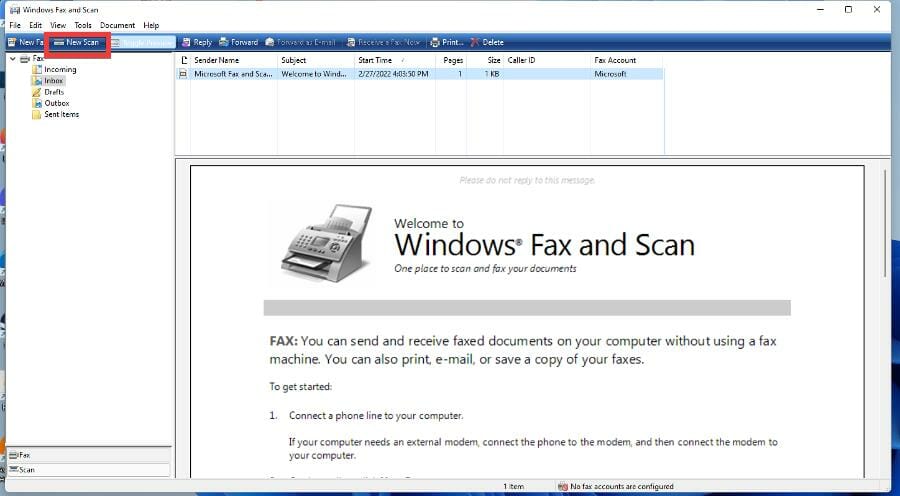Select the Fax root folder
900x496 pixels.
point(32,59)
